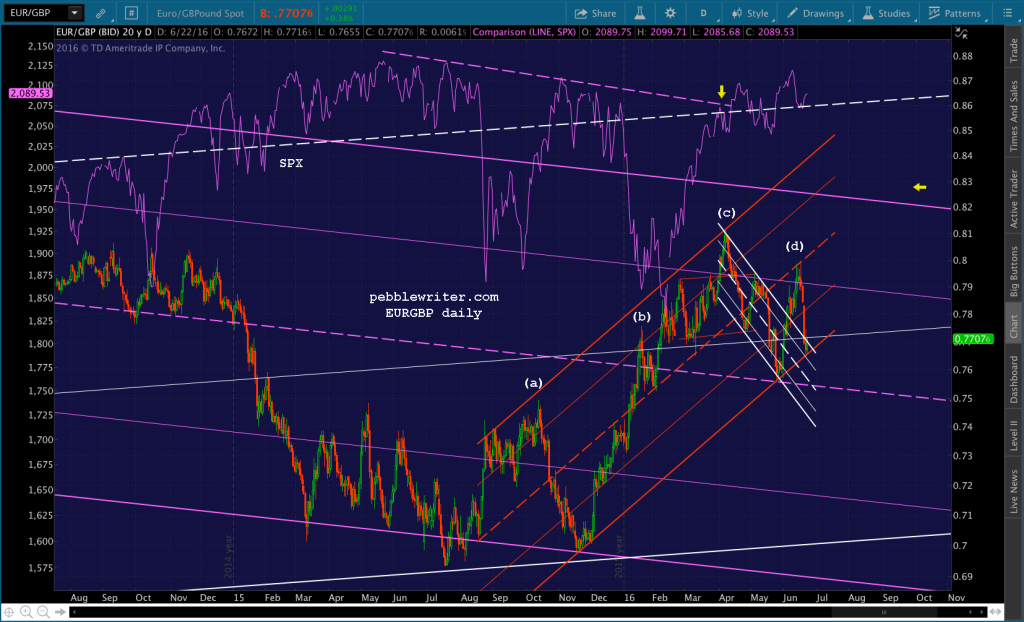Click the SPX chart label
1024x622 pixels.
coord(291,163)
